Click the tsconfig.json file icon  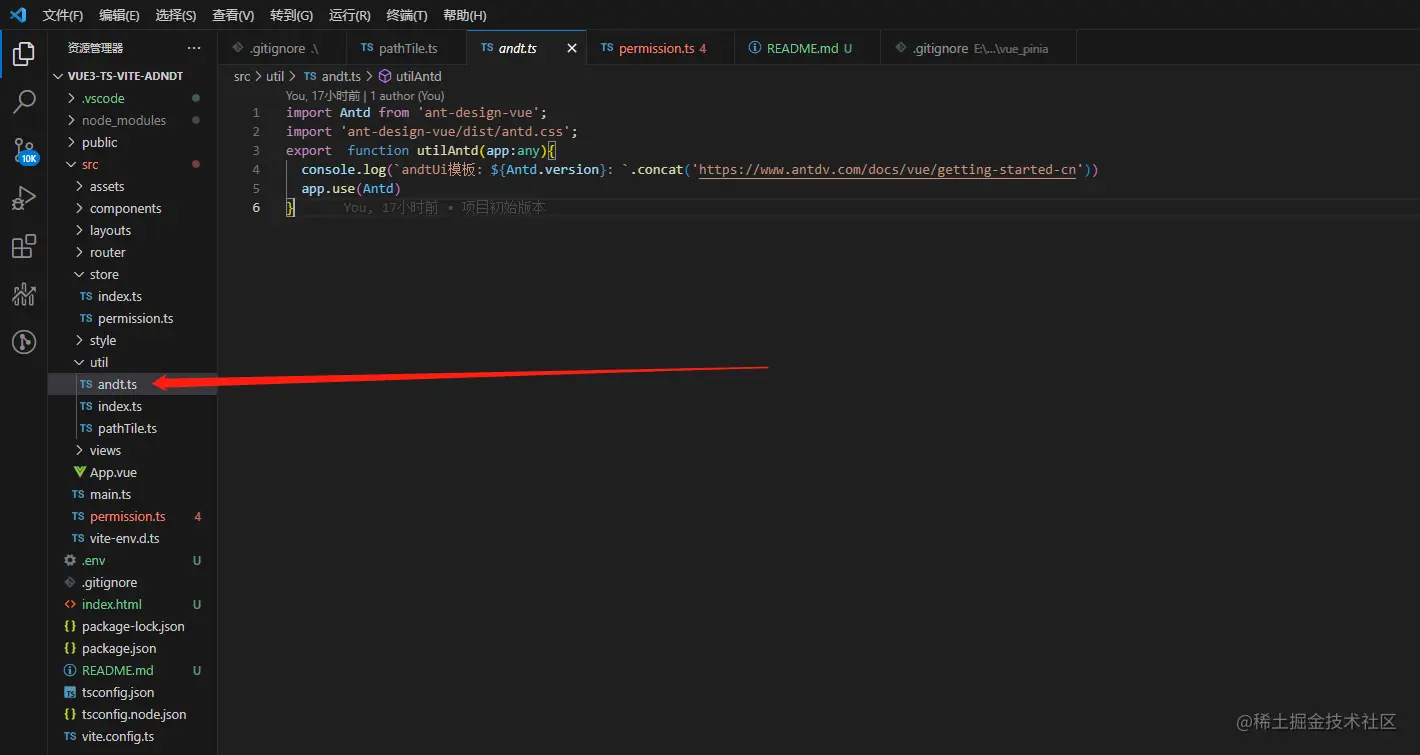[70, 692]
